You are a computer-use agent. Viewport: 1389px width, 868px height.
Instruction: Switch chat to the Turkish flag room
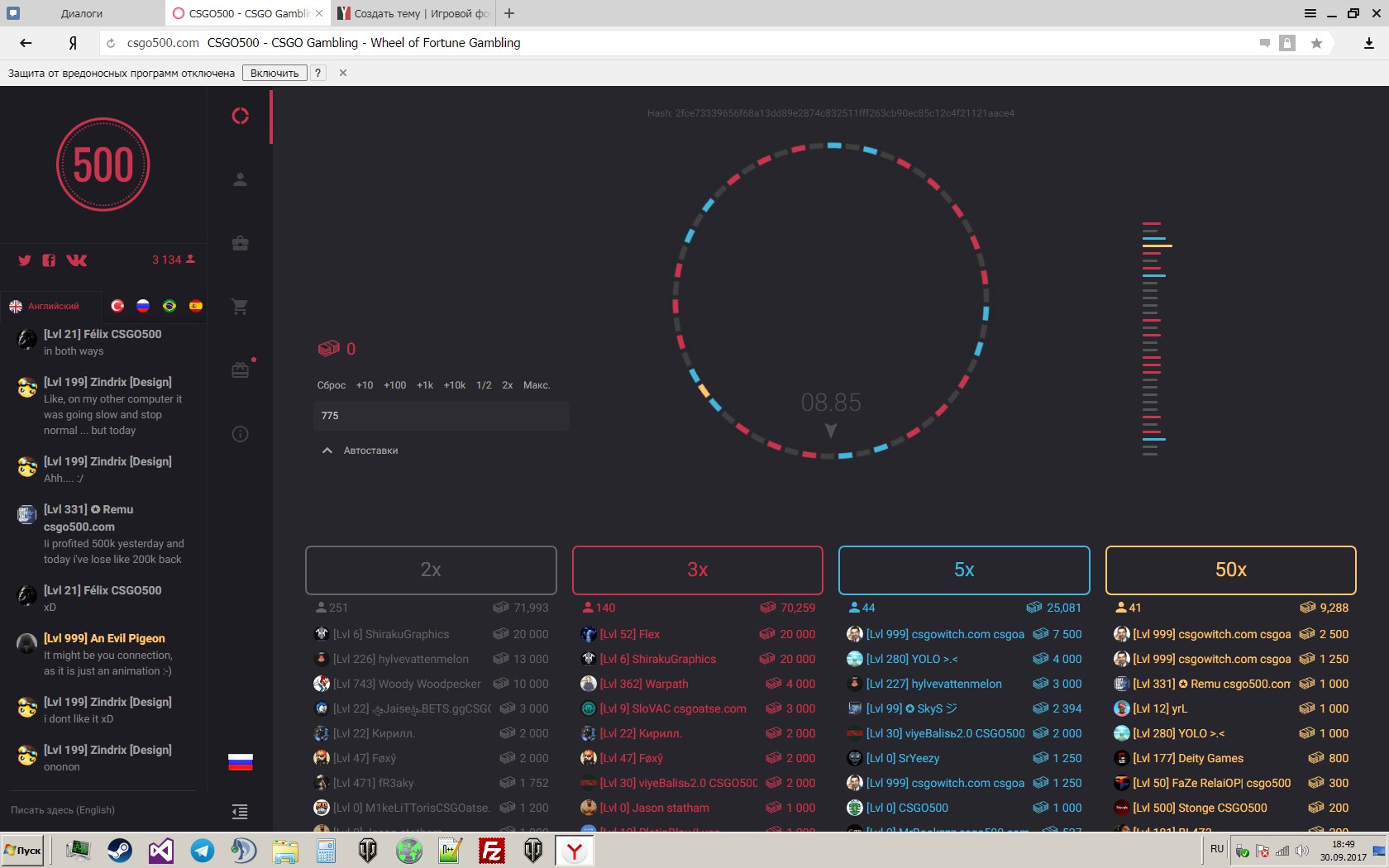point(117,306)
